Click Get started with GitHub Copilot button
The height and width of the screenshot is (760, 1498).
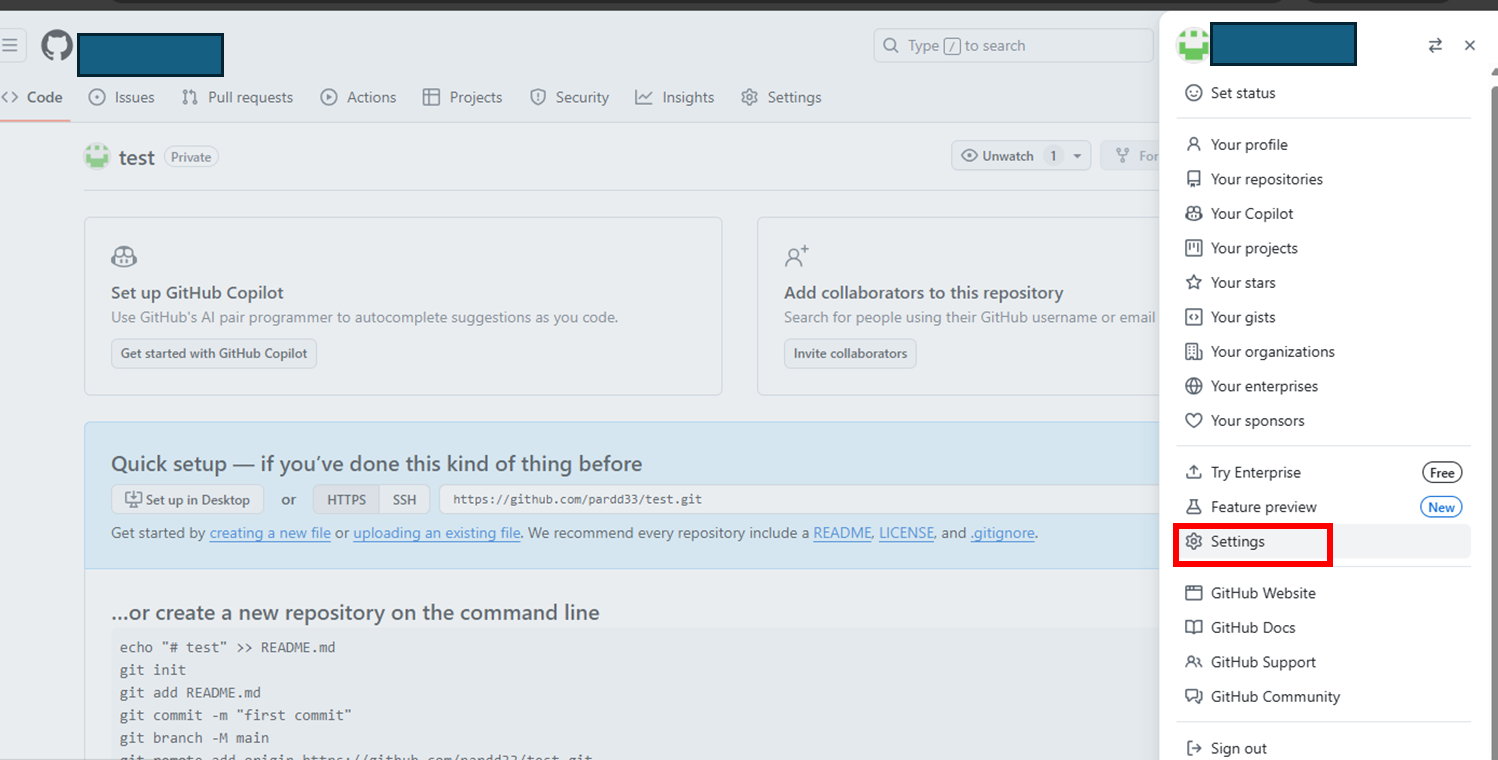coord(214,353)
